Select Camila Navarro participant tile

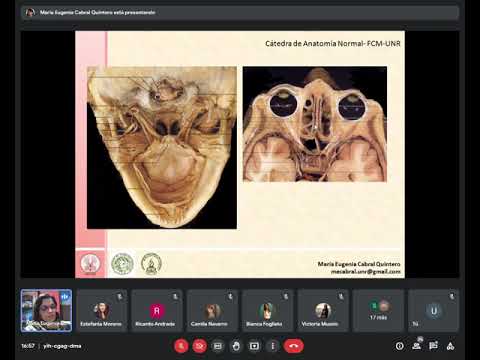point(212,310)
